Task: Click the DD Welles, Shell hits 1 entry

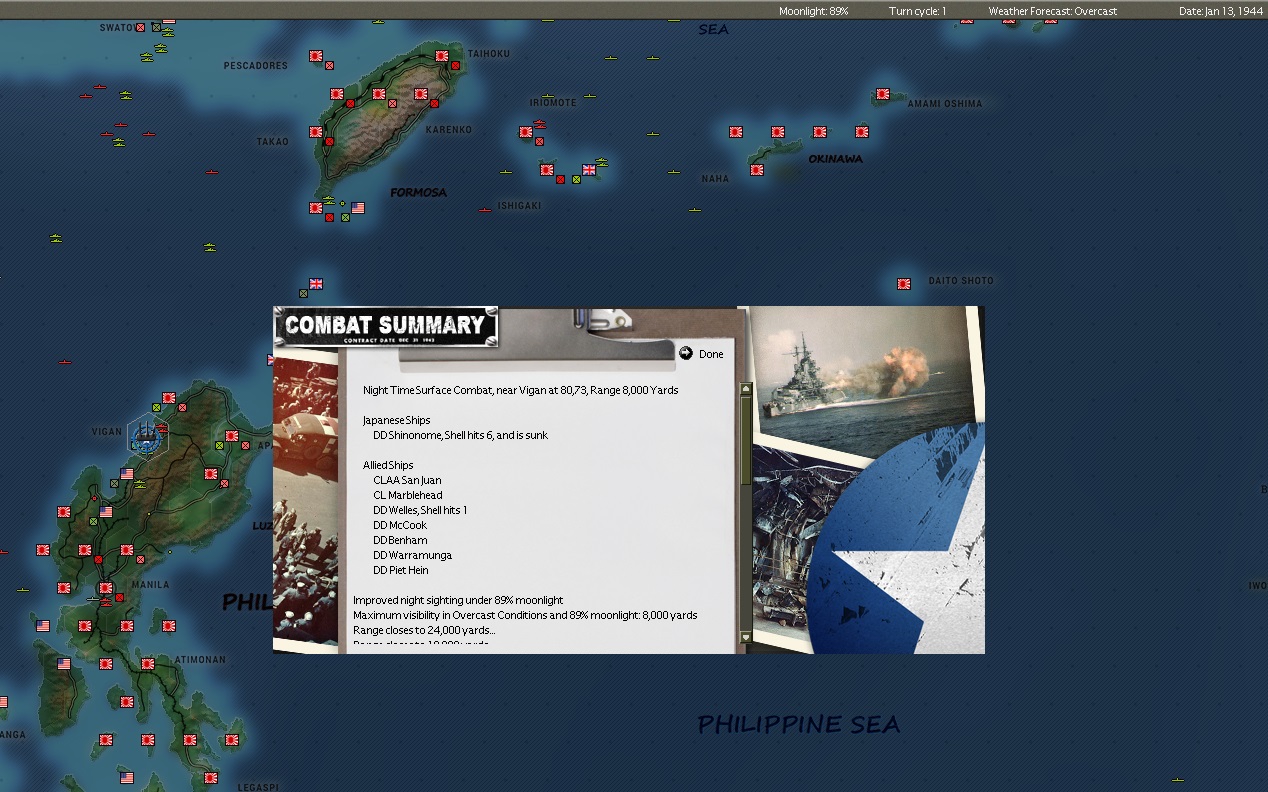Action: [x=420, y=510]
